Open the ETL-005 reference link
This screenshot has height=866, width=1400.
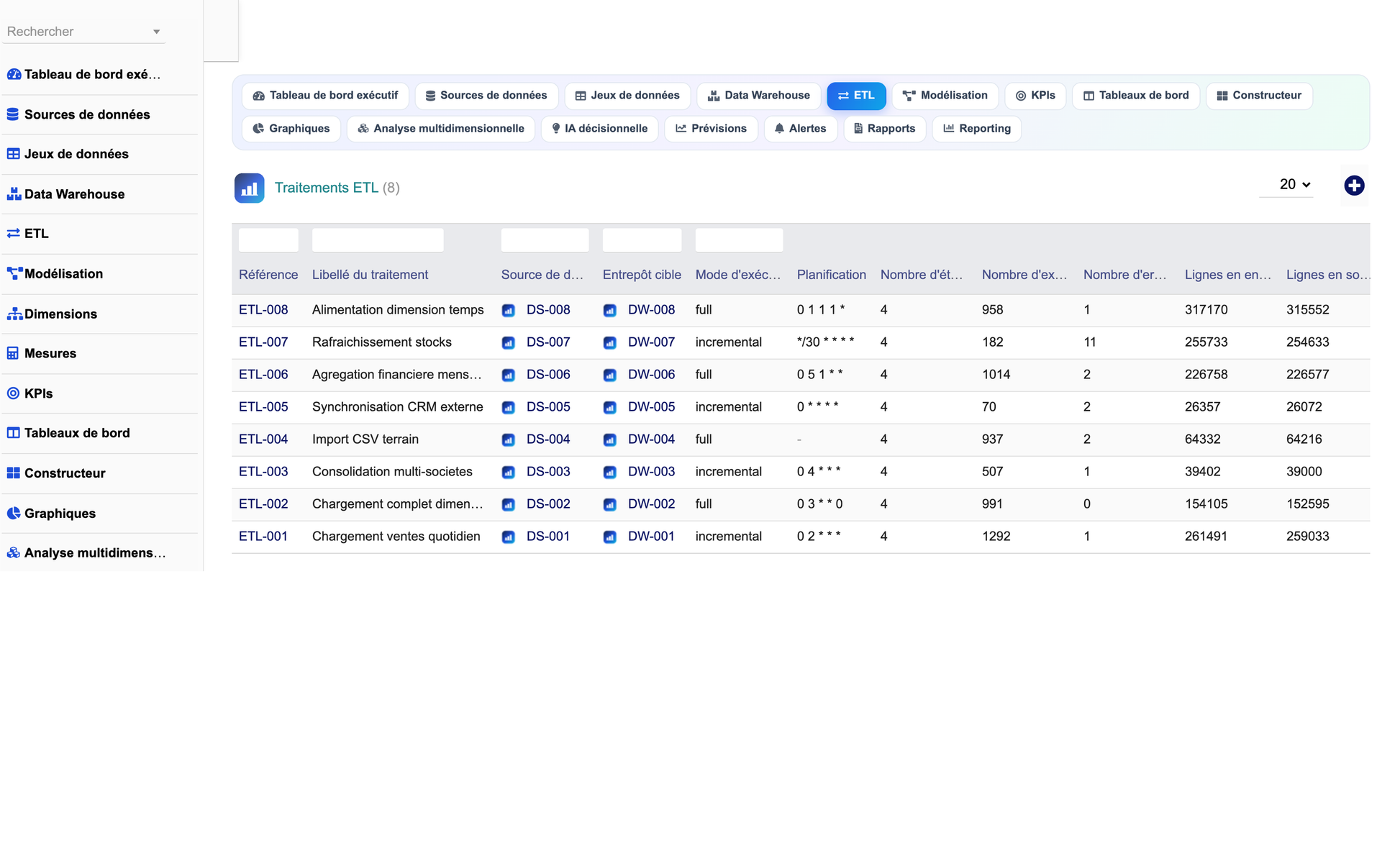point(263,407)
